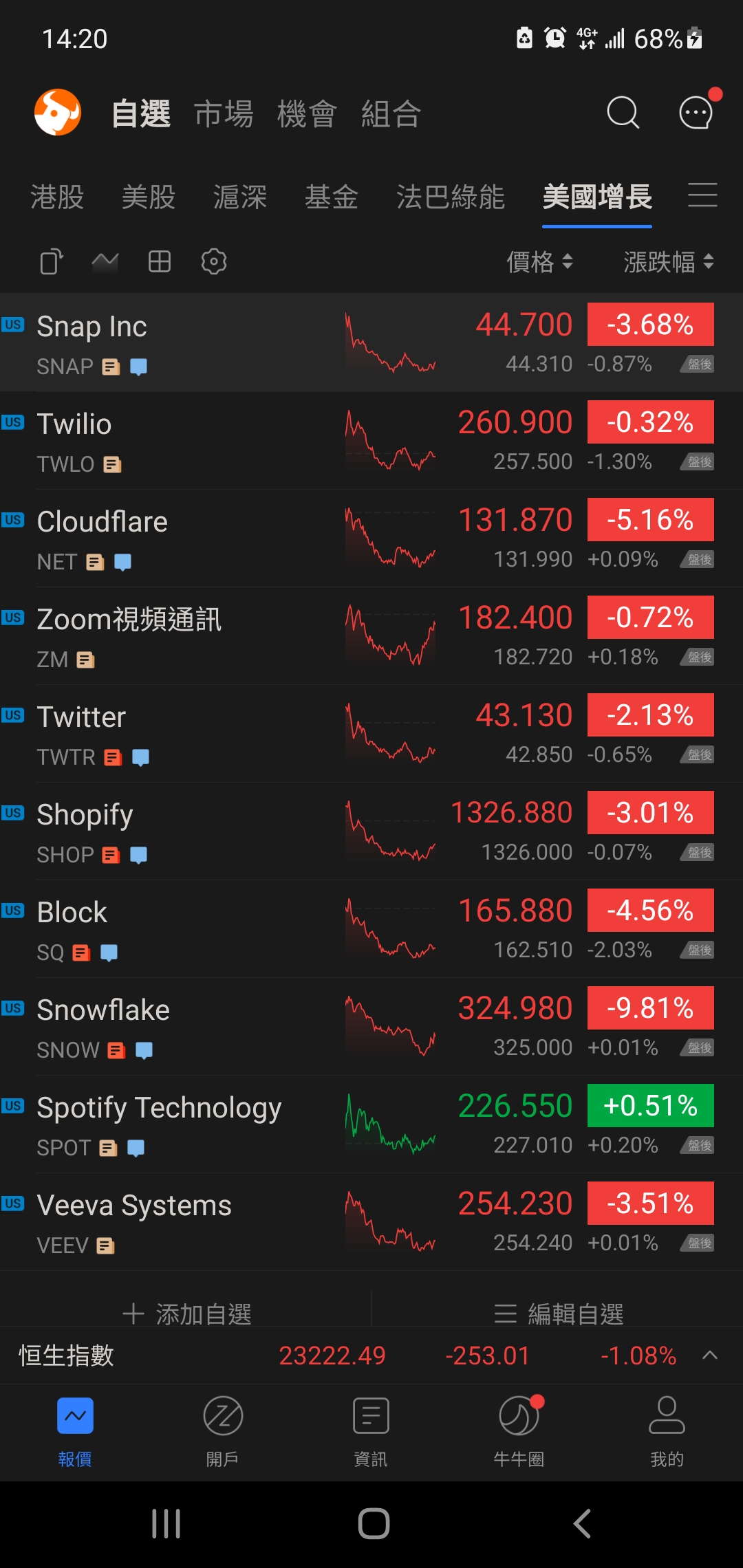This screenshot has width=743, height=1568.
Task: Toggle 價格 price sort order
Action: pyautogui.click(x=539, y=261)
